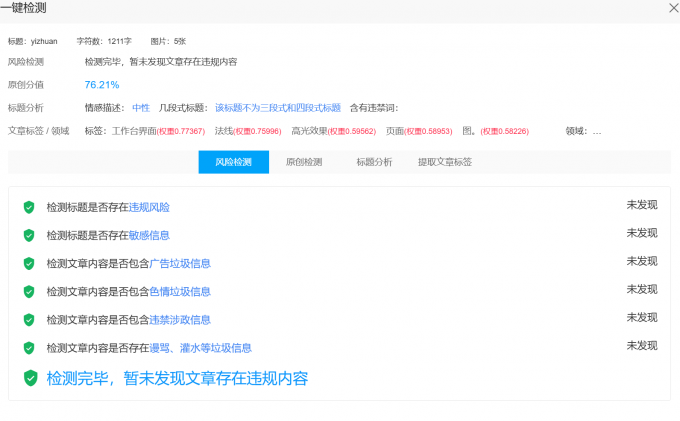Open the 敏感信息 link
The image size is (680, 421).
pyautogui.click(x=149, y=235)
